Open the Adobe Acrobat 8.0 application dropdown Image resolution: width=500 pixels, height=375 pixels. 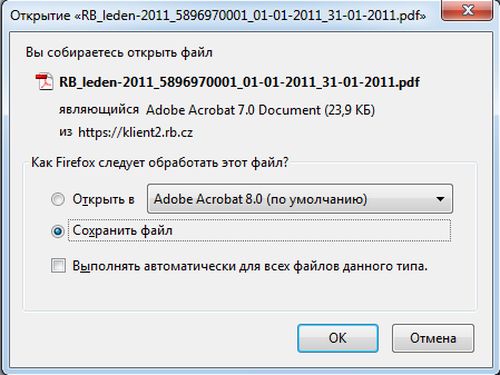point(300,199)
